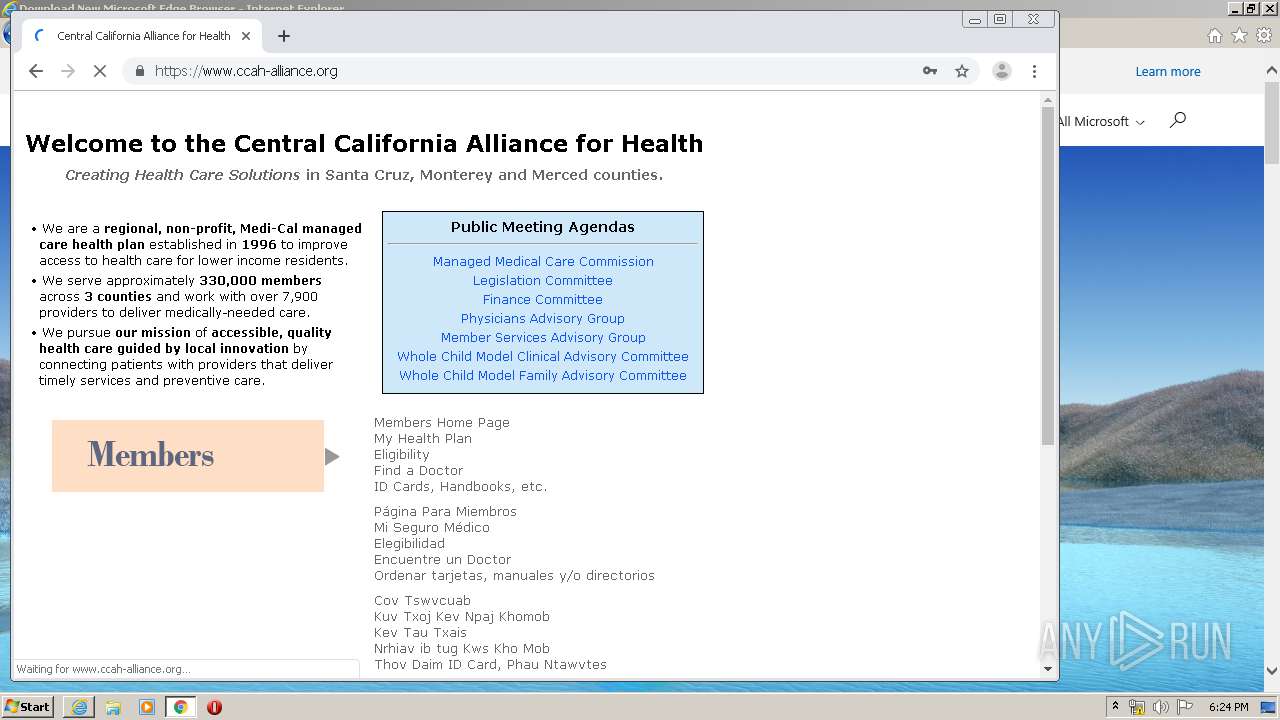Open Internet Explorer home icon
The image size is (1280, 720).
(x=1215, y=36)
